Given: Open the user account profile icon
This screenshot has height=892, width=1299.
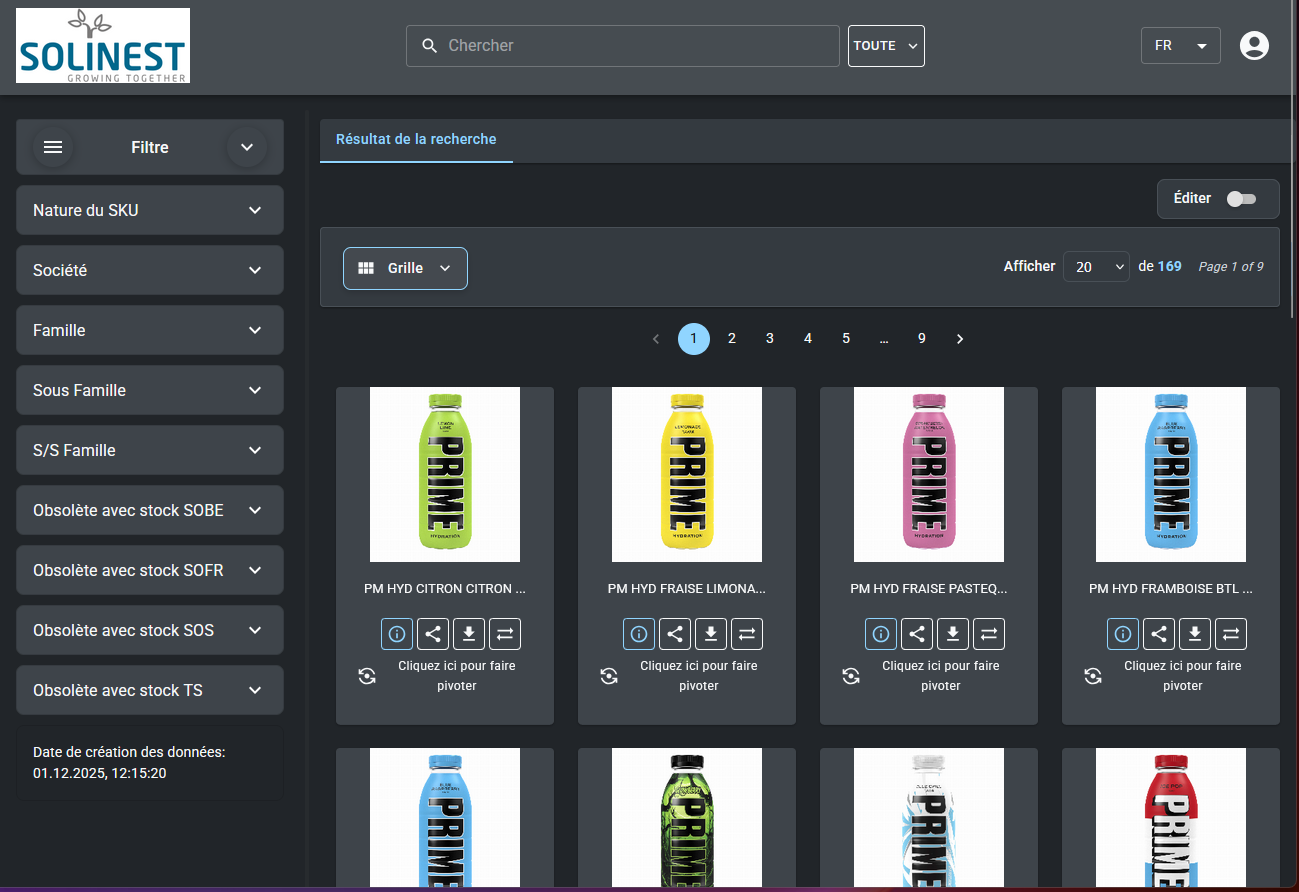Looking at the screenshot, I should point(1254,46).
